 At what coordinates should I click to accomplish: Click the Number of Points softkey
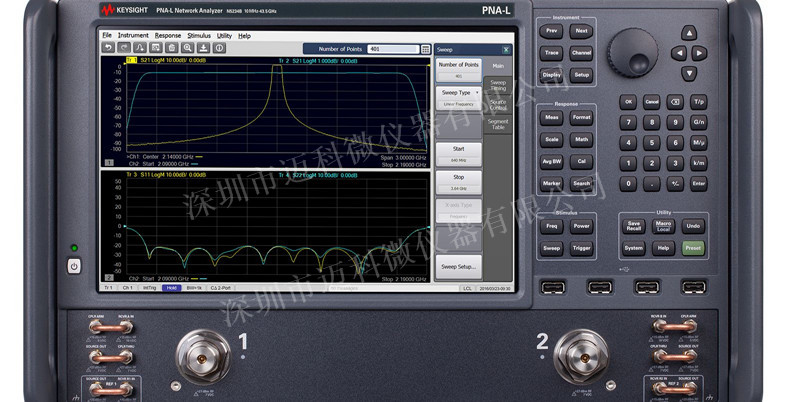[x=459, y=70]
